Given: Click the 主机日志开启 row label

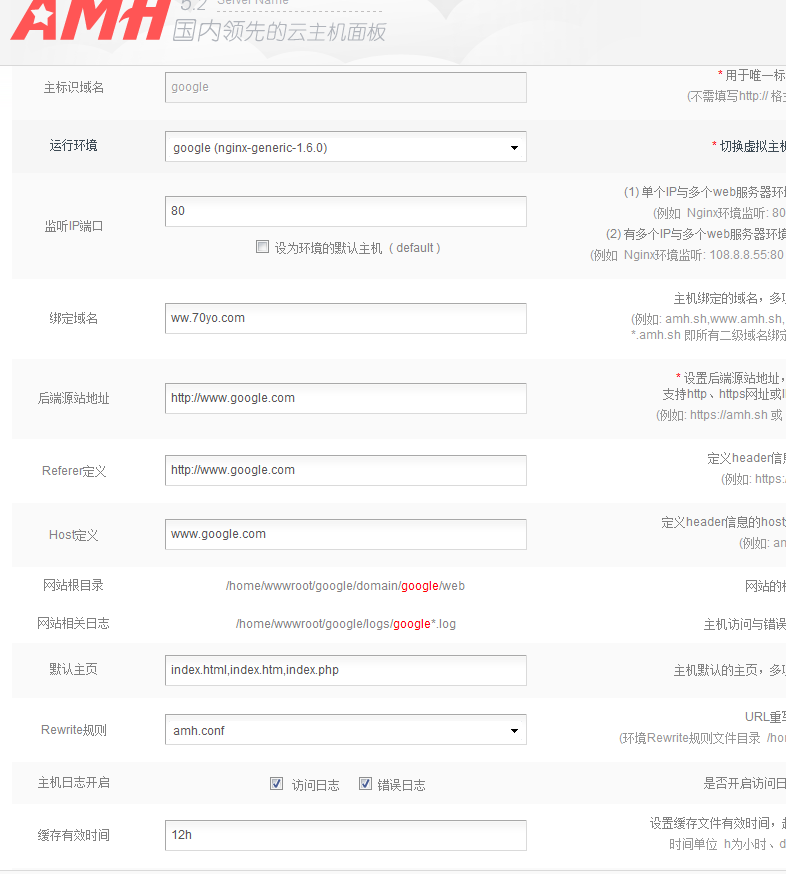Looking at the screenshot, I should point(74,783).
